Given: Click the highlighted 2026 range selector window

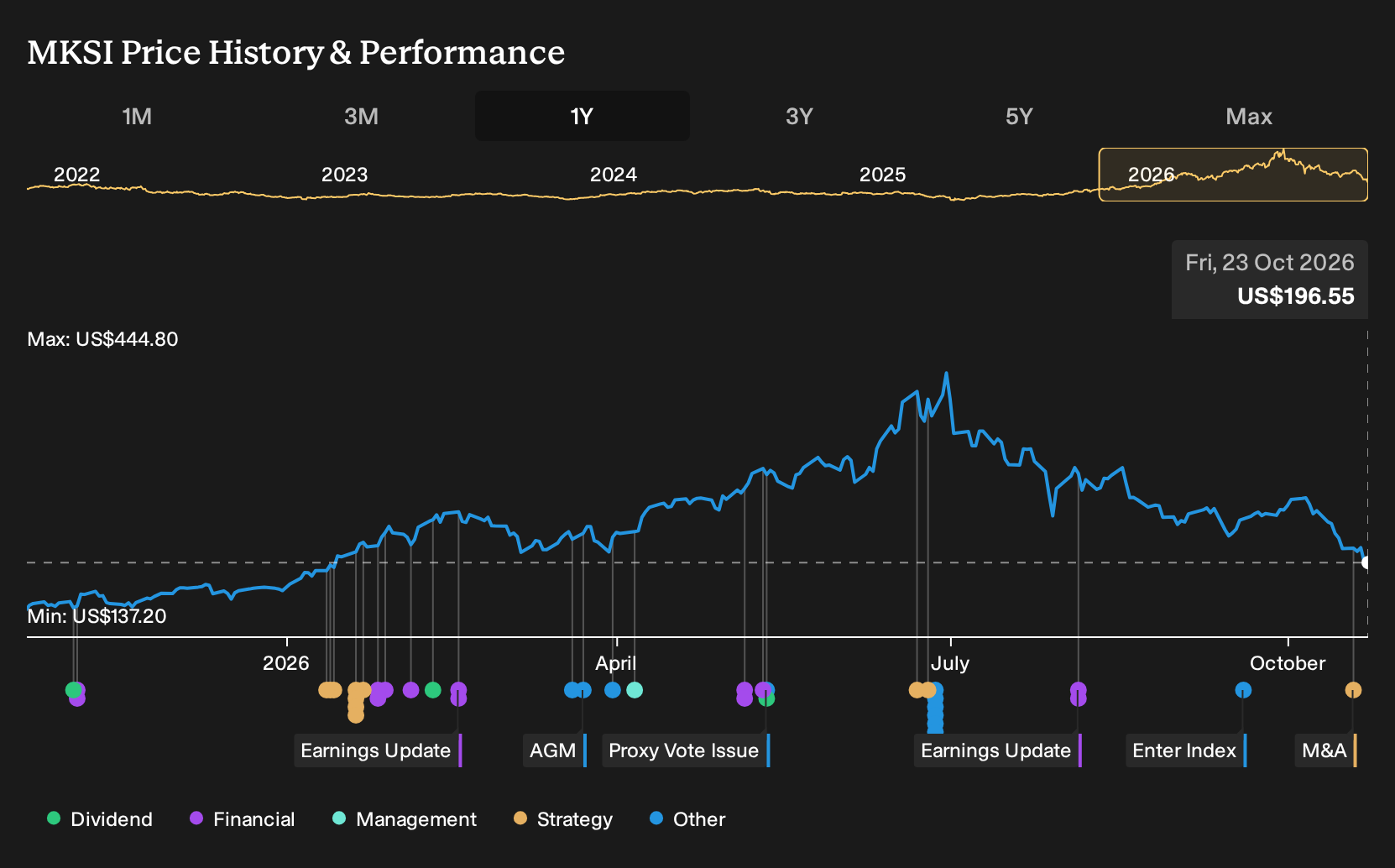Looking at the screenshot, I should pos(1233,175).
